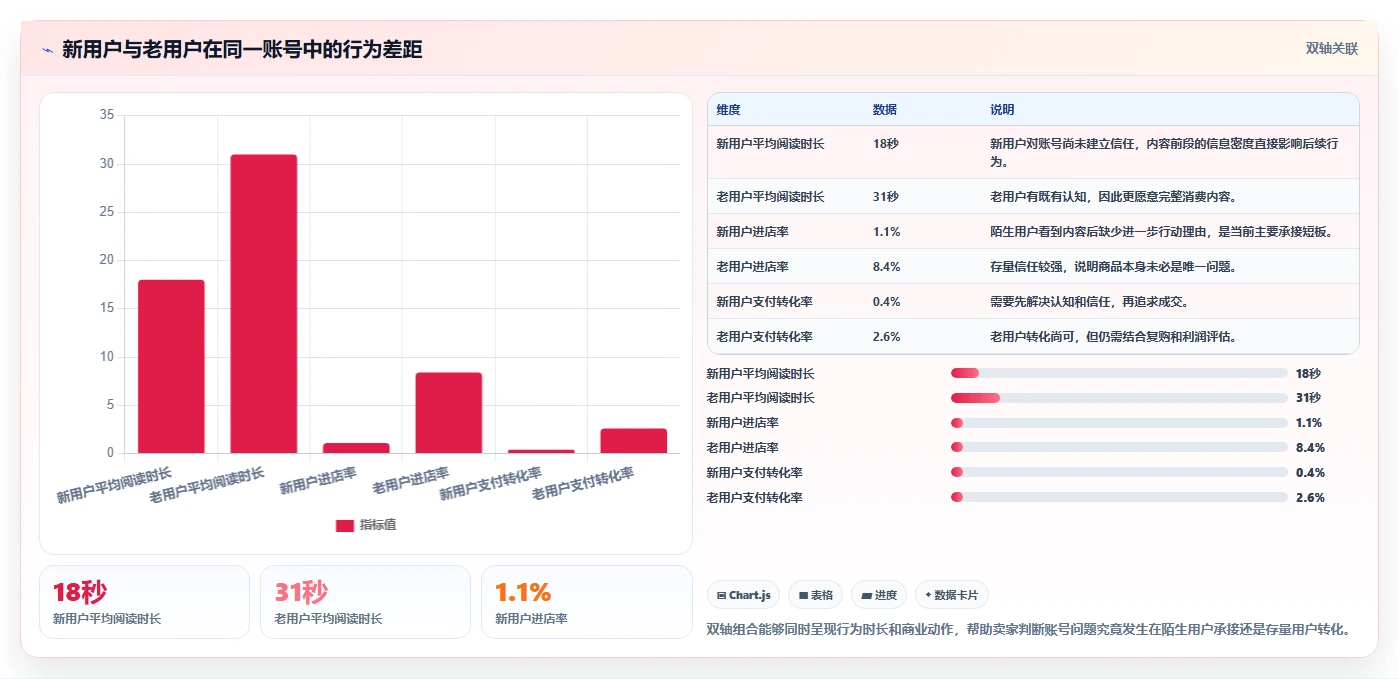Open the 1.1% 新用户进店率 stat card
Image resolution: width=1399 pixels, height=679 pixels.
[586, 602]
